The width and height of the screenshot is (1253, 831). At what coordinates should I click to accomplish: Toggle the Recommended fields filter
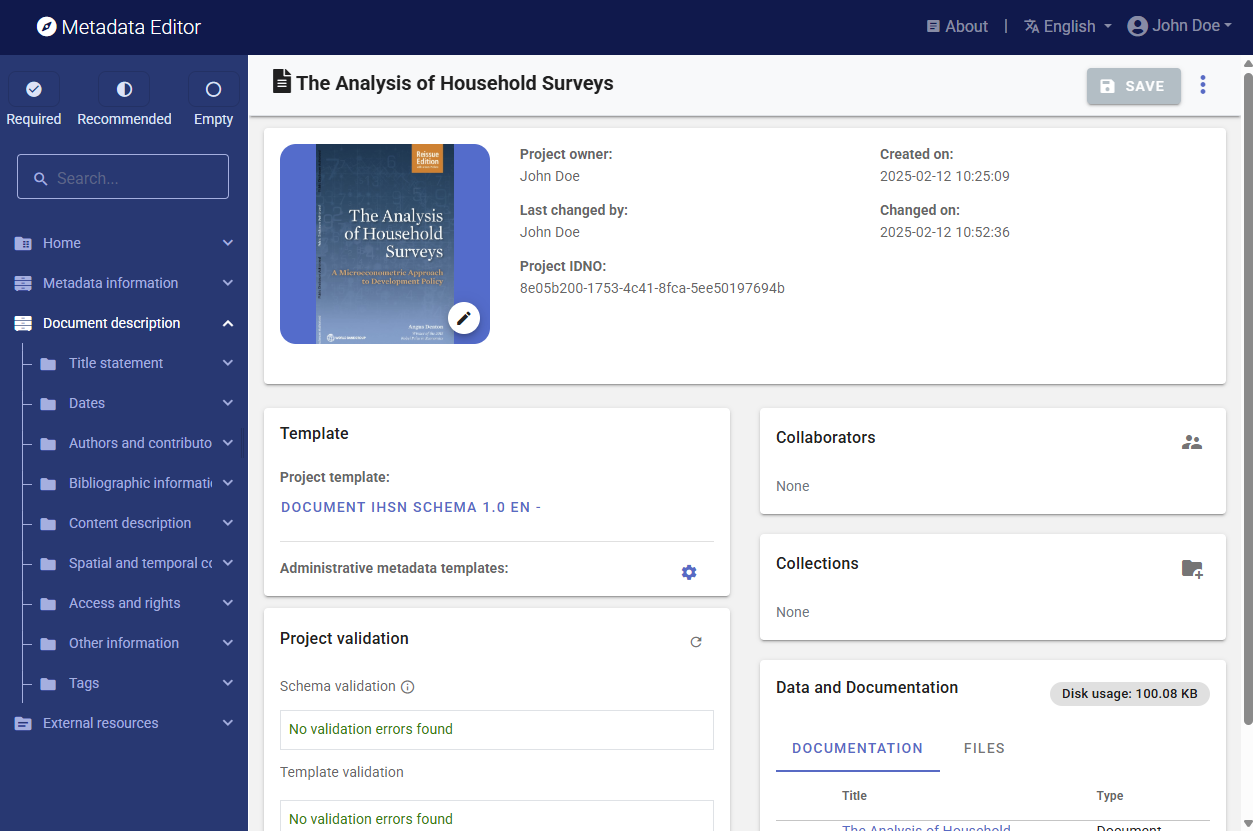[x=124, y=90]
